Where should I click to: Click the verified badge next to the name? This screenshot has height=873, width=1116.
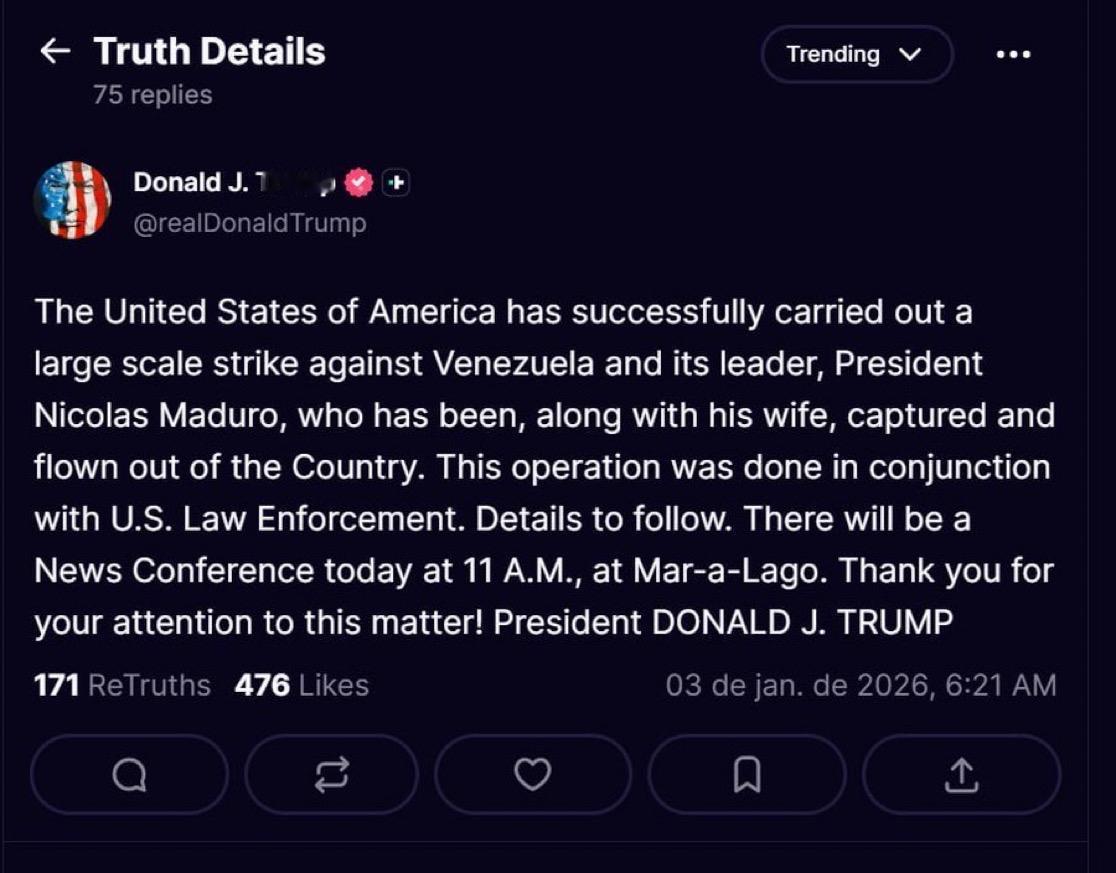point(358,181)
